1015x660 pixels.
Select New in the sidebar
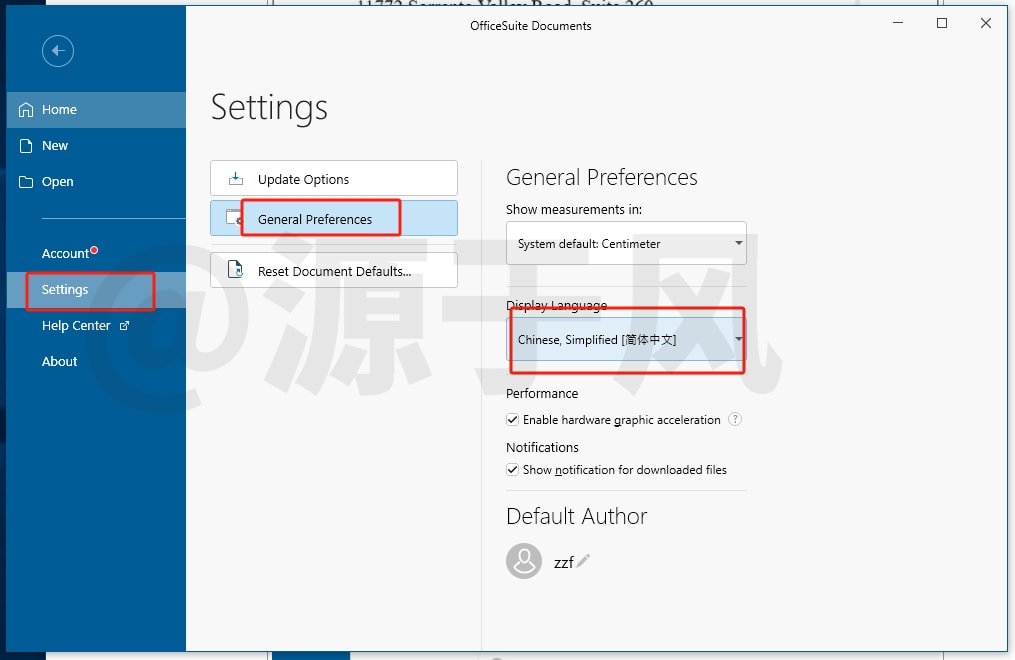tap(96, 146)
